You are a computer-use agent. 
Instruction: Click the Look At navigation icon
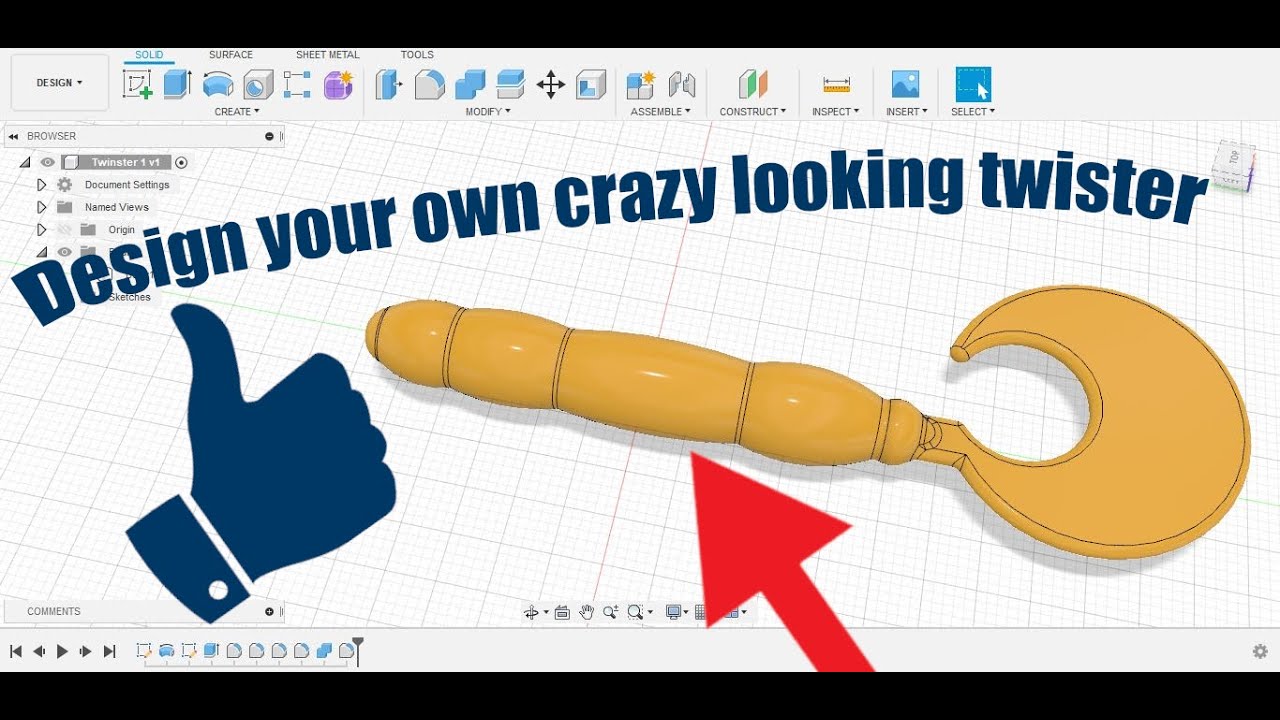pos(562,612)
